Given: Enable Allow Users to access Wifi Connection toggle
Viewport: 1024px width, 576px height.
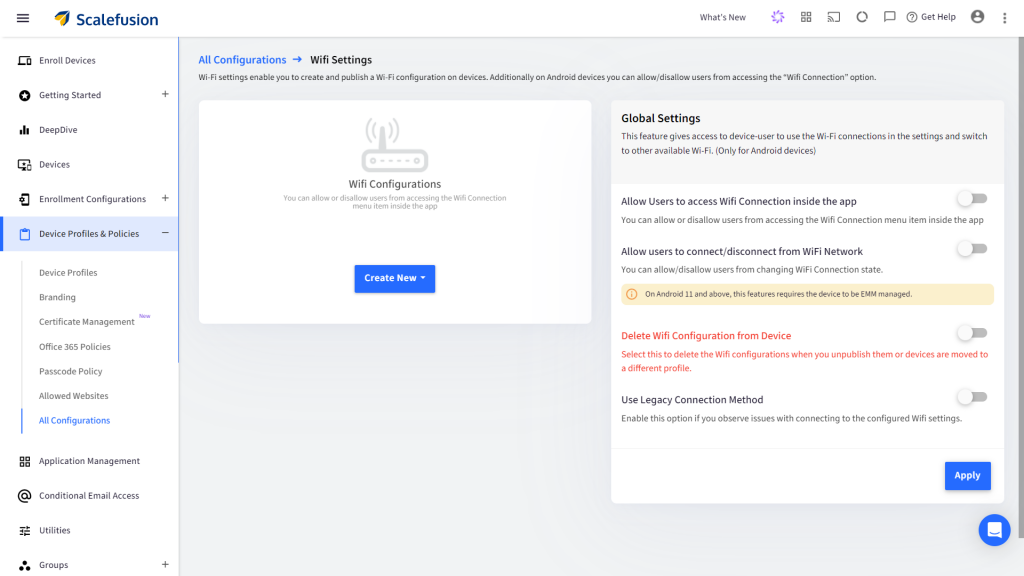Looking at the screenshot, I should [x=971, y=199].
